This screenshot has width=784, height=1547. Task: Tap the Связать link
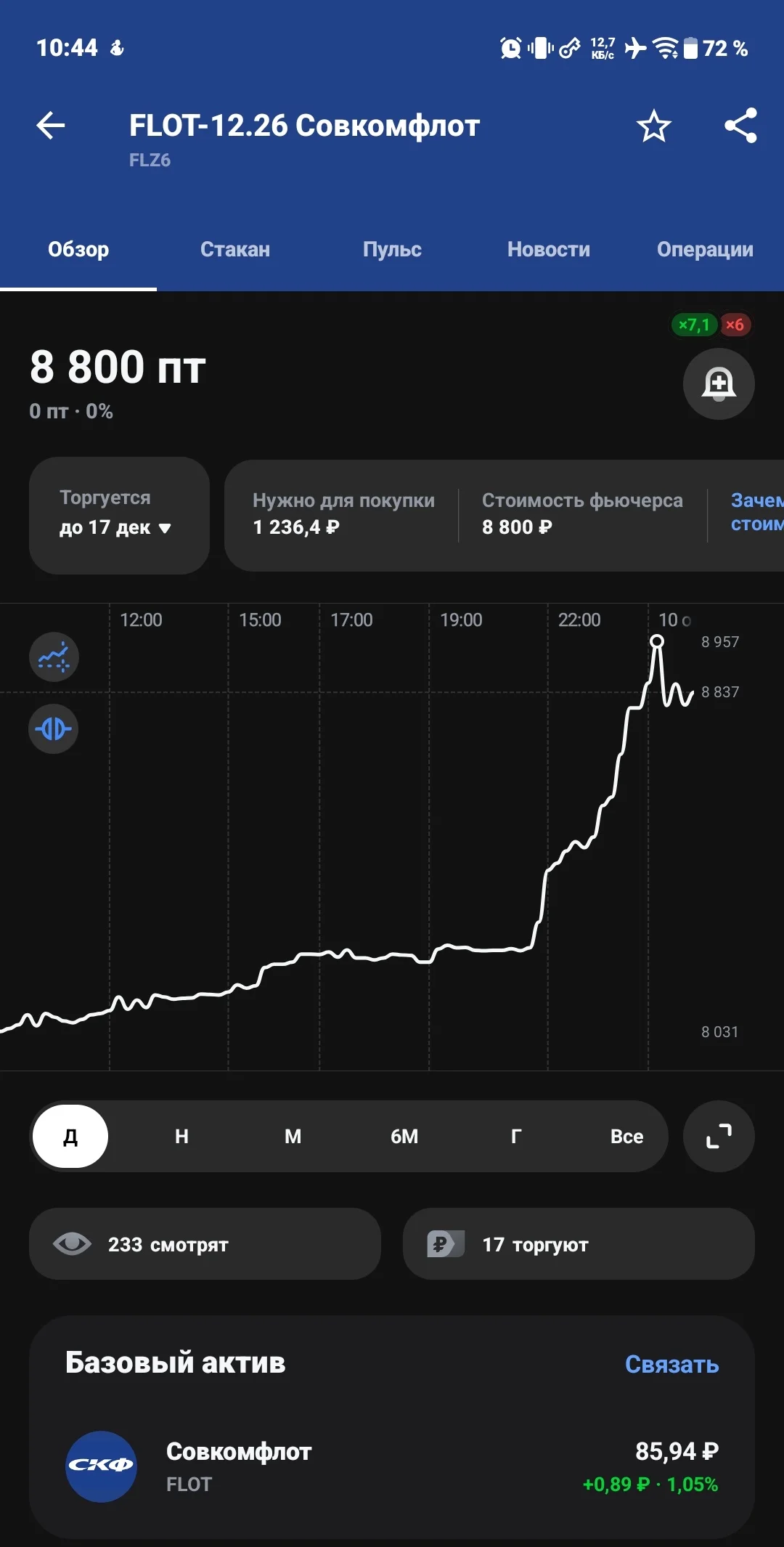pyautogui.click(x=671, y=1364)
